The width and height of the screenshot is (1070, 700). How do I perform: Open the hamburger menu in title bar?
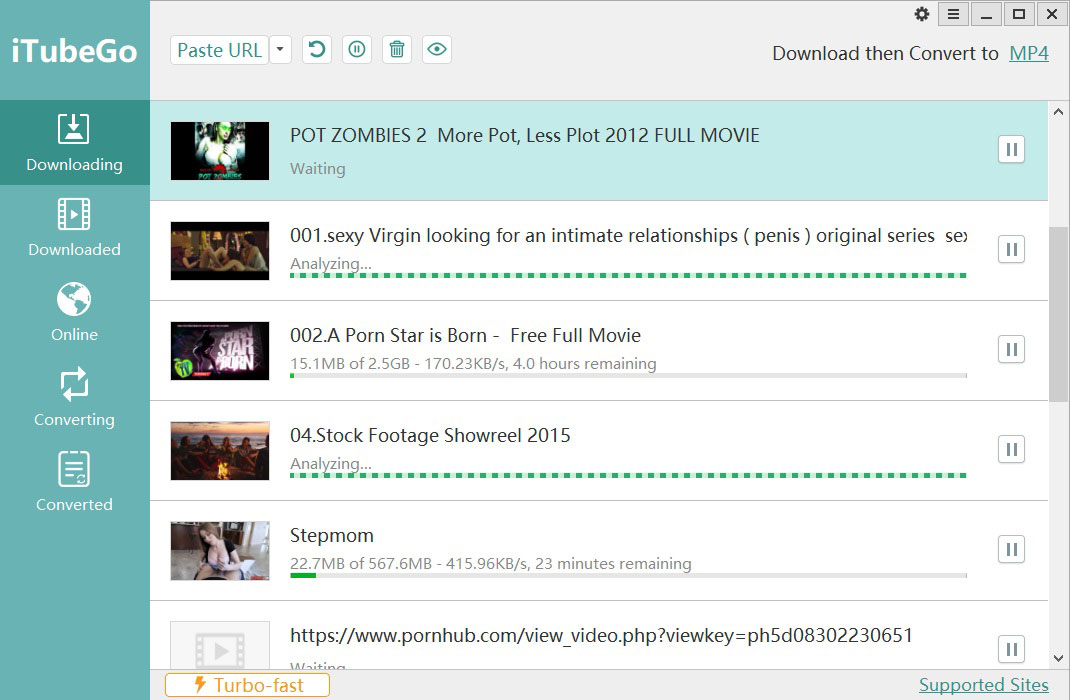953,14
